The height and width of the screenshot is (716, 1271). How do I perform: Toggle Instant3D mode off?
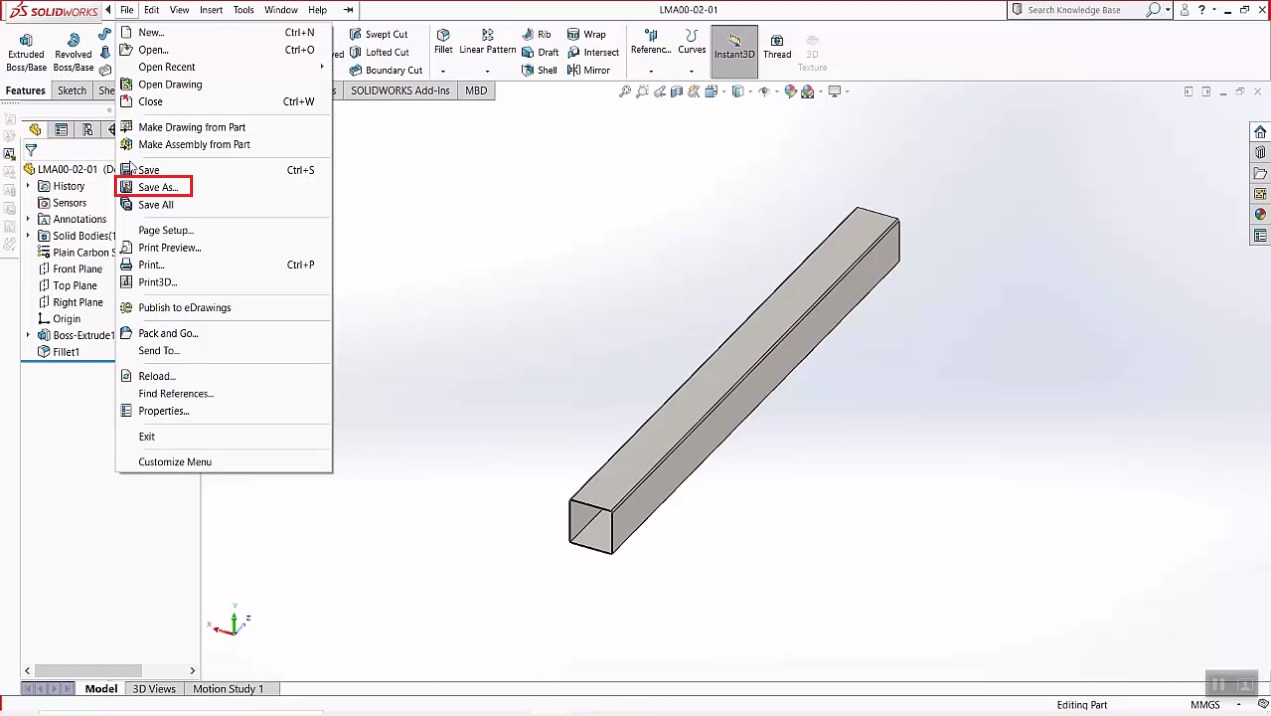pyautogui.click(x=733, y=47)
